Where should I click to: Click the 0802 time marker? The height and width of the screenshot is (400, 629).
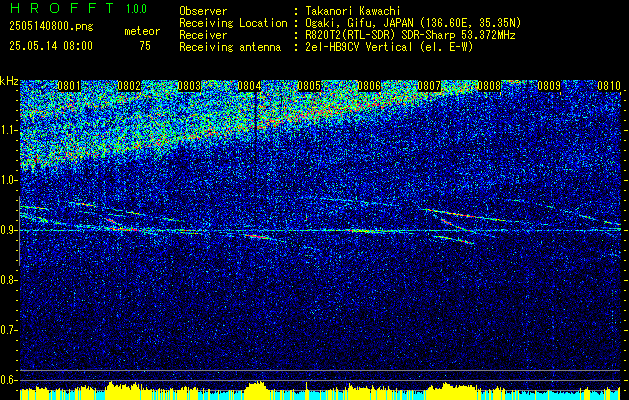129,86
